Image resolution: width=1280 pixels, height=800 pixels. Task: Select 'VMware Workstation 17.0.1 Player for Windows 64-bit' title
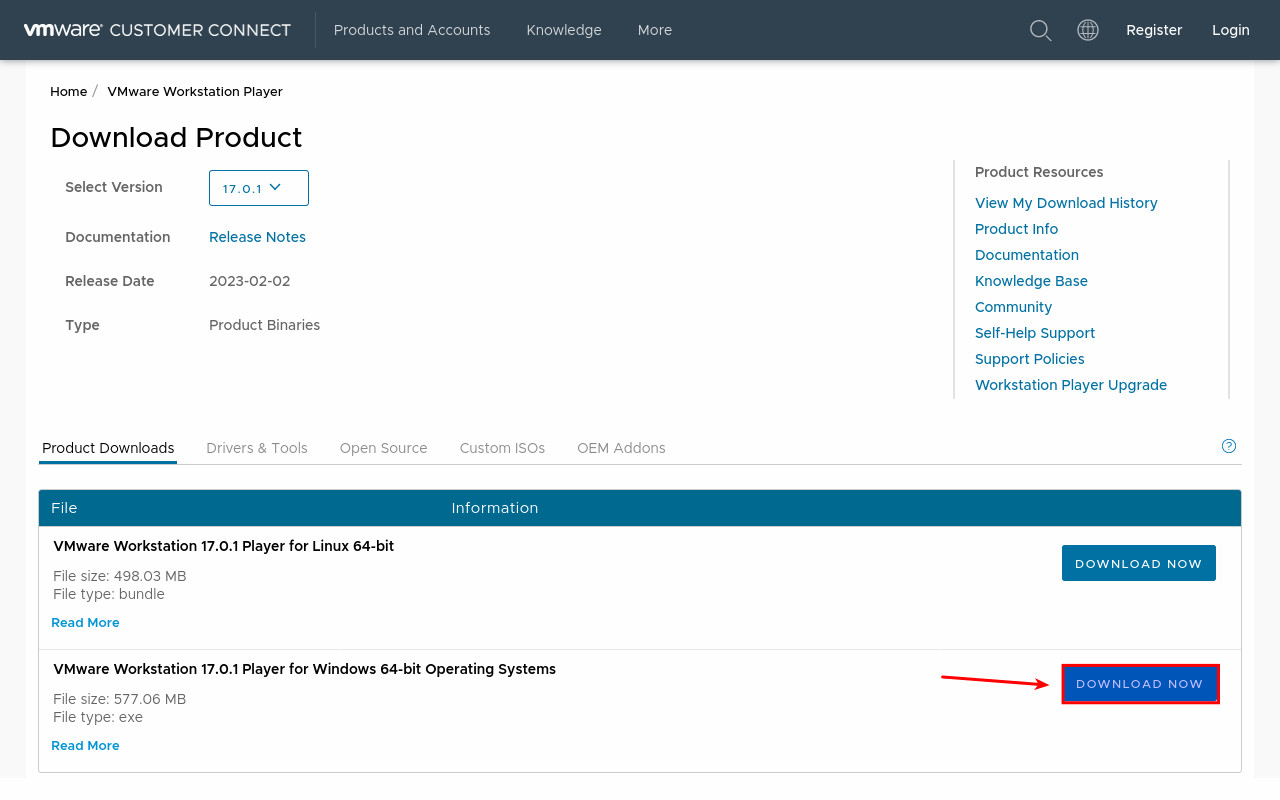[304, 669]
